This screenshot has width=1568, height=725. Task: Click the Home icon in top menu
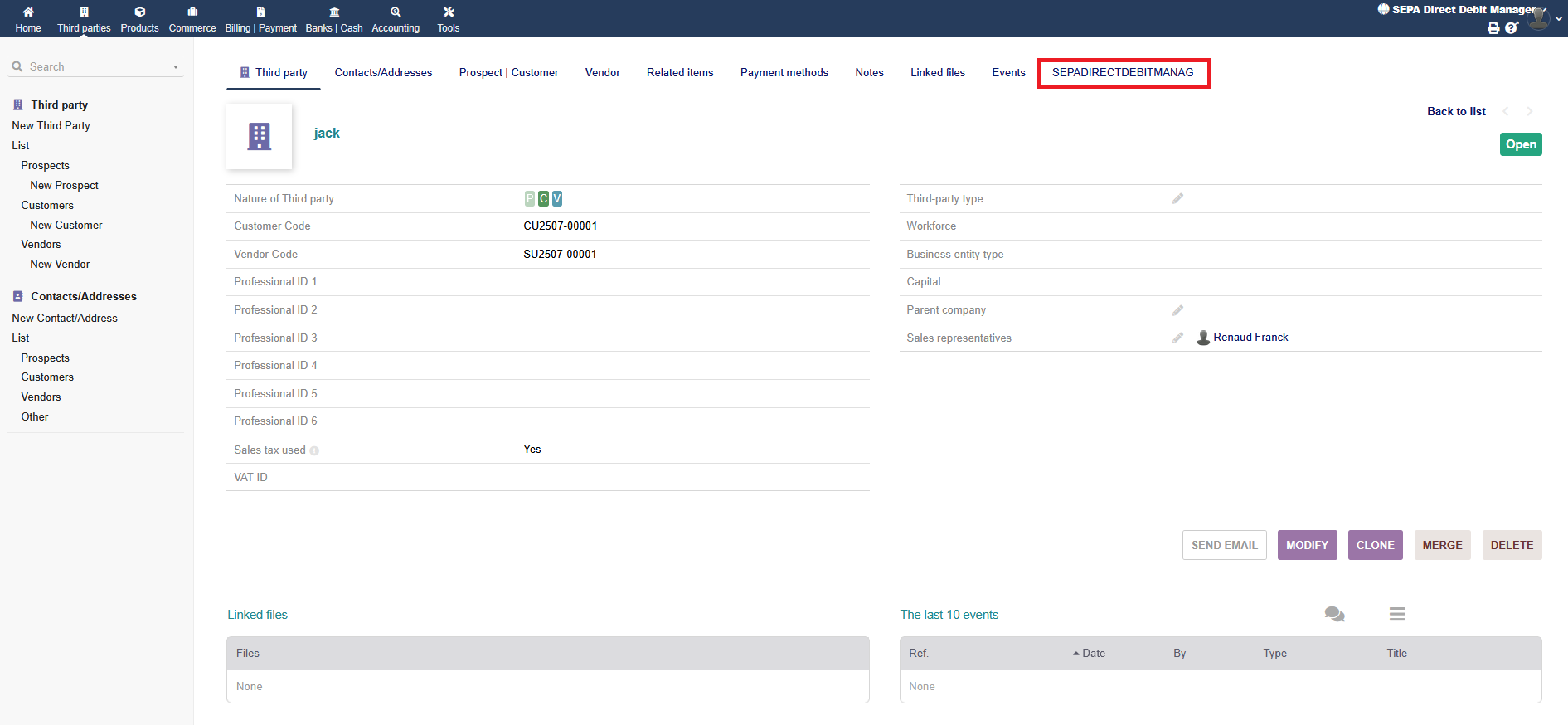(28, 12)
